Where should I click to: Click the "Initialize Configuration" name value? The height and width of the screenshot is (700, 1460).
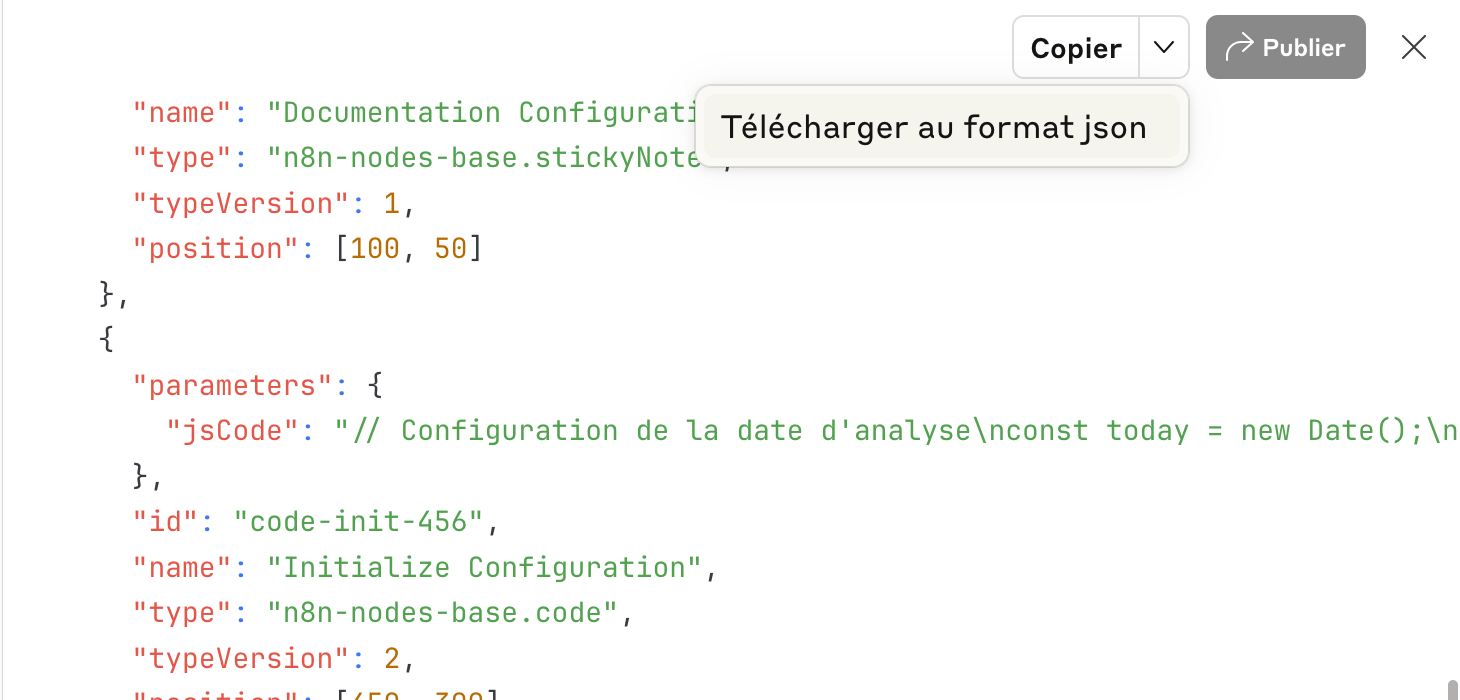(485, 568)
